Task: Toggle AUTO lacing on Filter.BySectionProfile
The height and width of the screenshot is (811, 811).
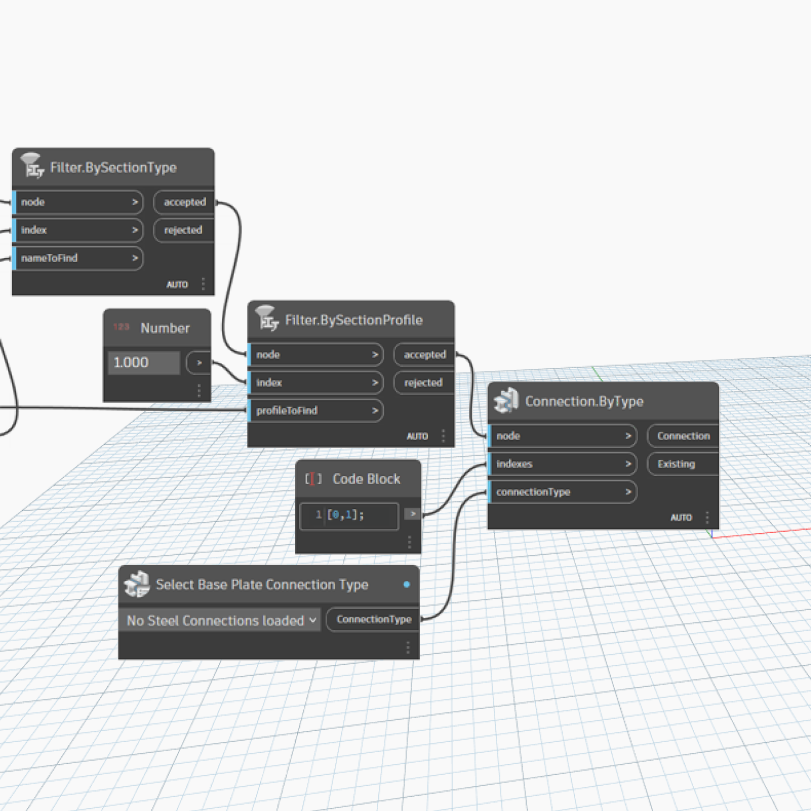Action: tap(417, 437)
